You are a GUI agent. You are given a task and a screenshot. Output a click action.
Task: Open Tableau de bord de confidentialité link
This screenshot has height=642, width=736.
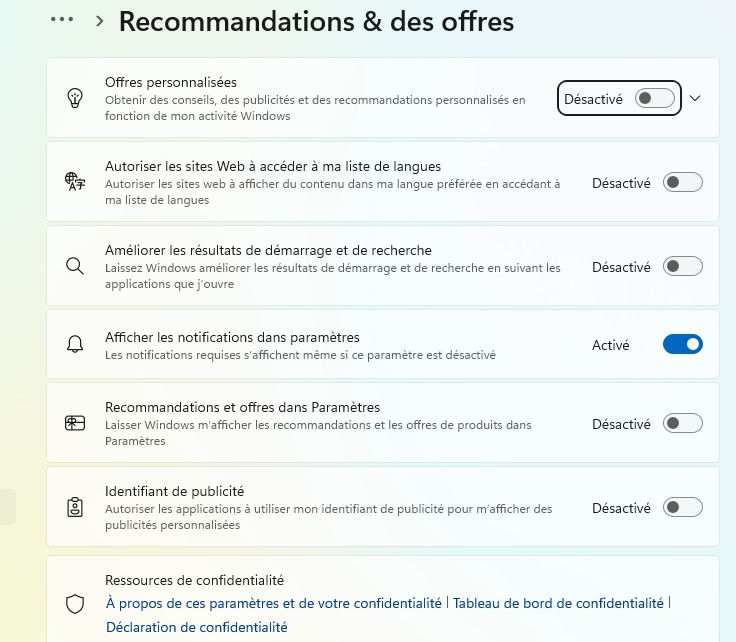coord(558,603)
